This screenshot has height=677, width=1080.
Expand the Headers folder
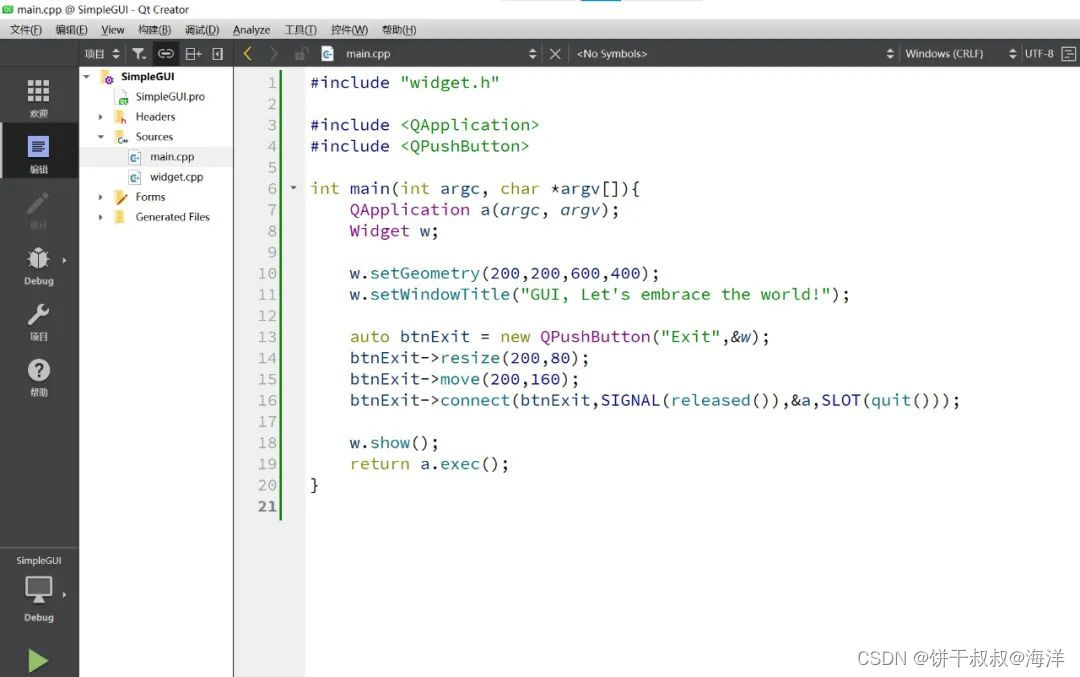[x=101, y=117]
